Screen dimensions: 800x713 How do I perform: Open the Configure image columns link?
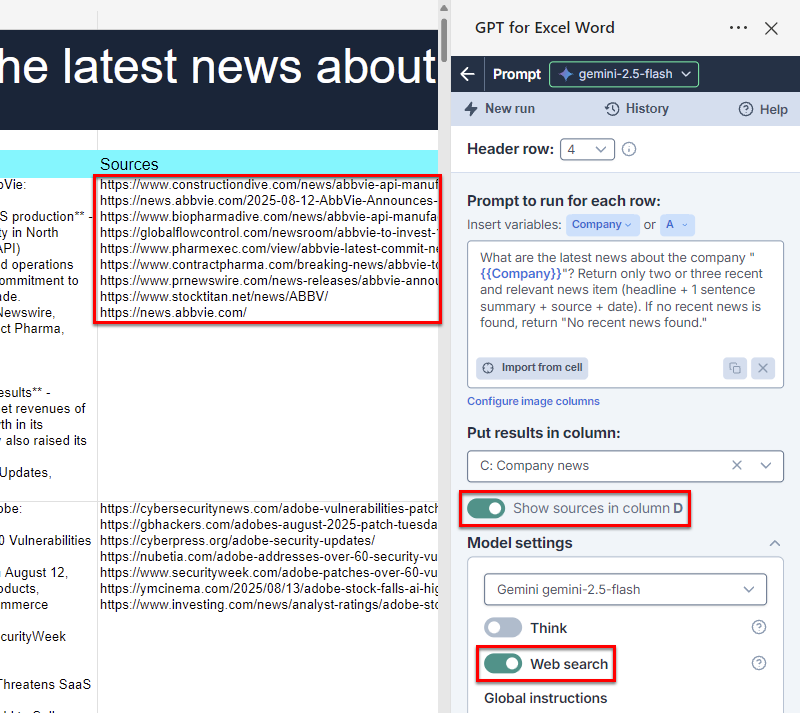coord(533,401)
